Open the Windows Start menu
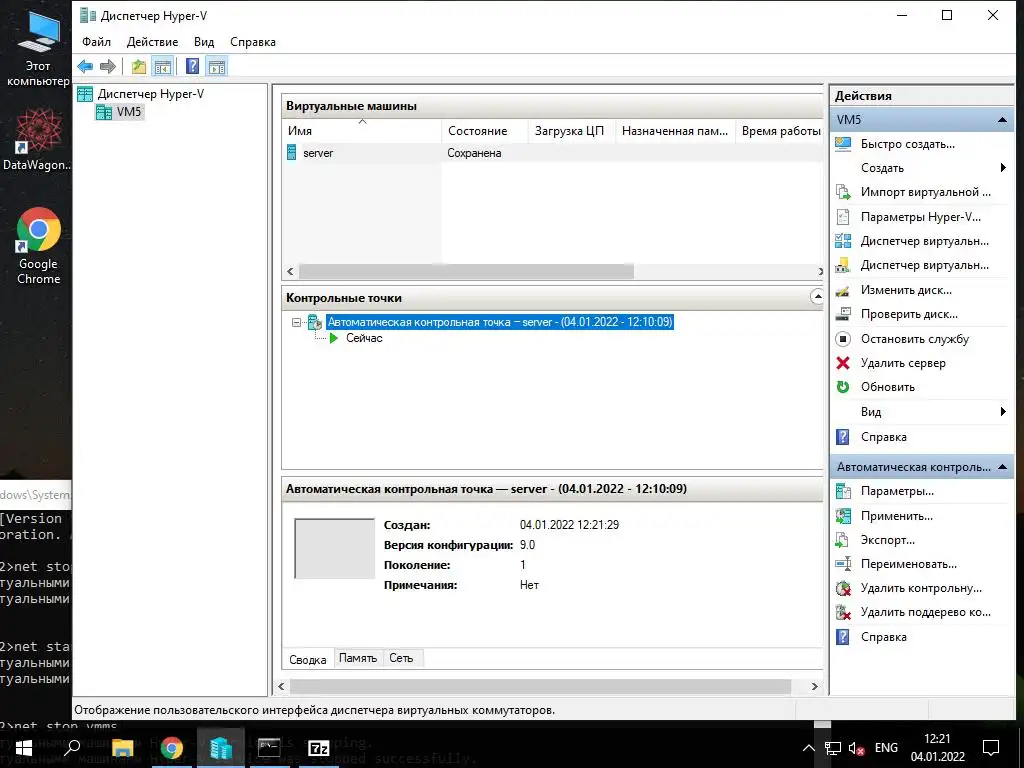 (x=24, y=748)
